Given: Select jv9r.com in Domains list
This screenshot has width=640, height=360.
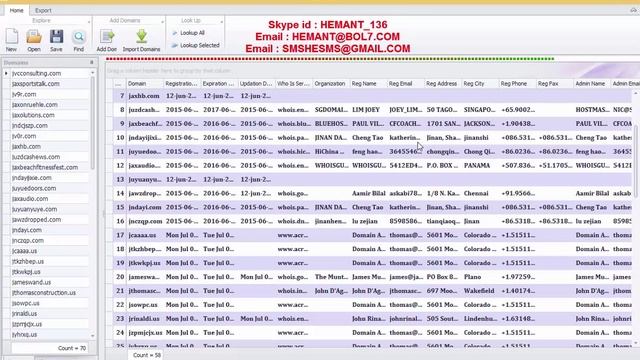Looking at the screenshot, I should pyautogui.click(x=24, y=94).
